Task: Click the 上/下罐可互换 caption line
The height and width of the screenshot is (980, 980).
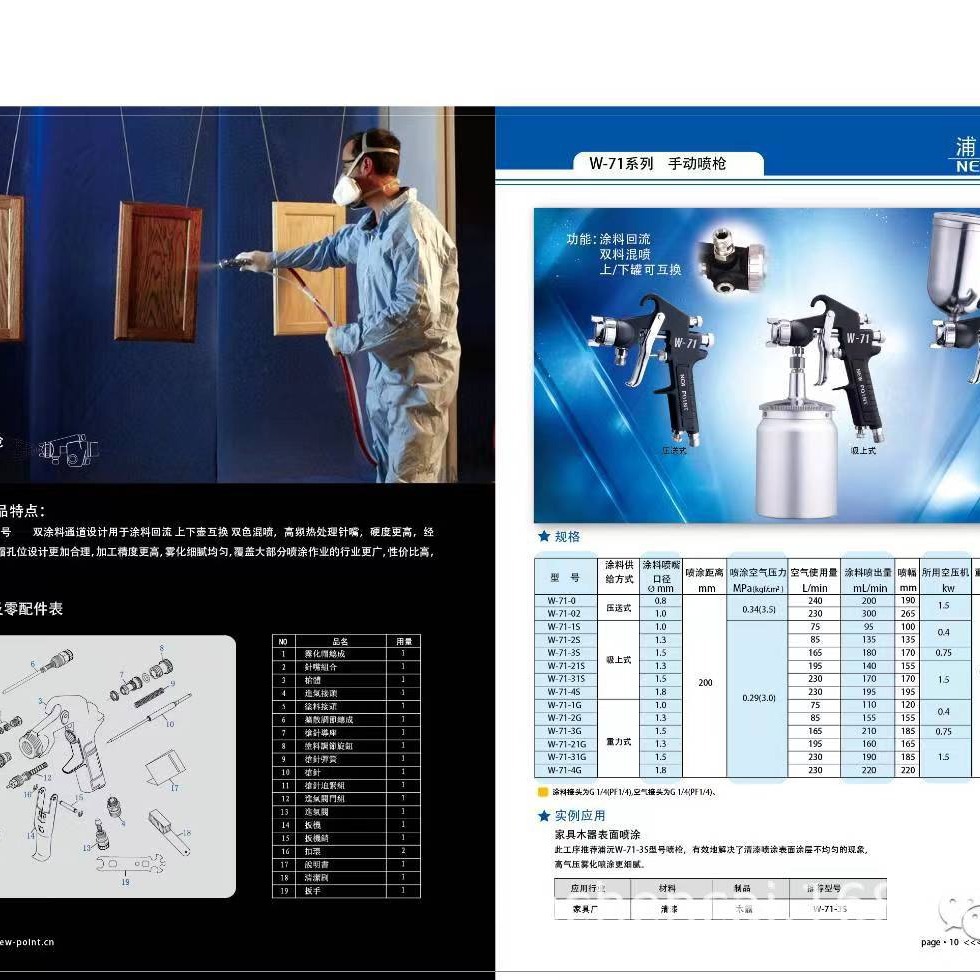Action: [641, 269]
